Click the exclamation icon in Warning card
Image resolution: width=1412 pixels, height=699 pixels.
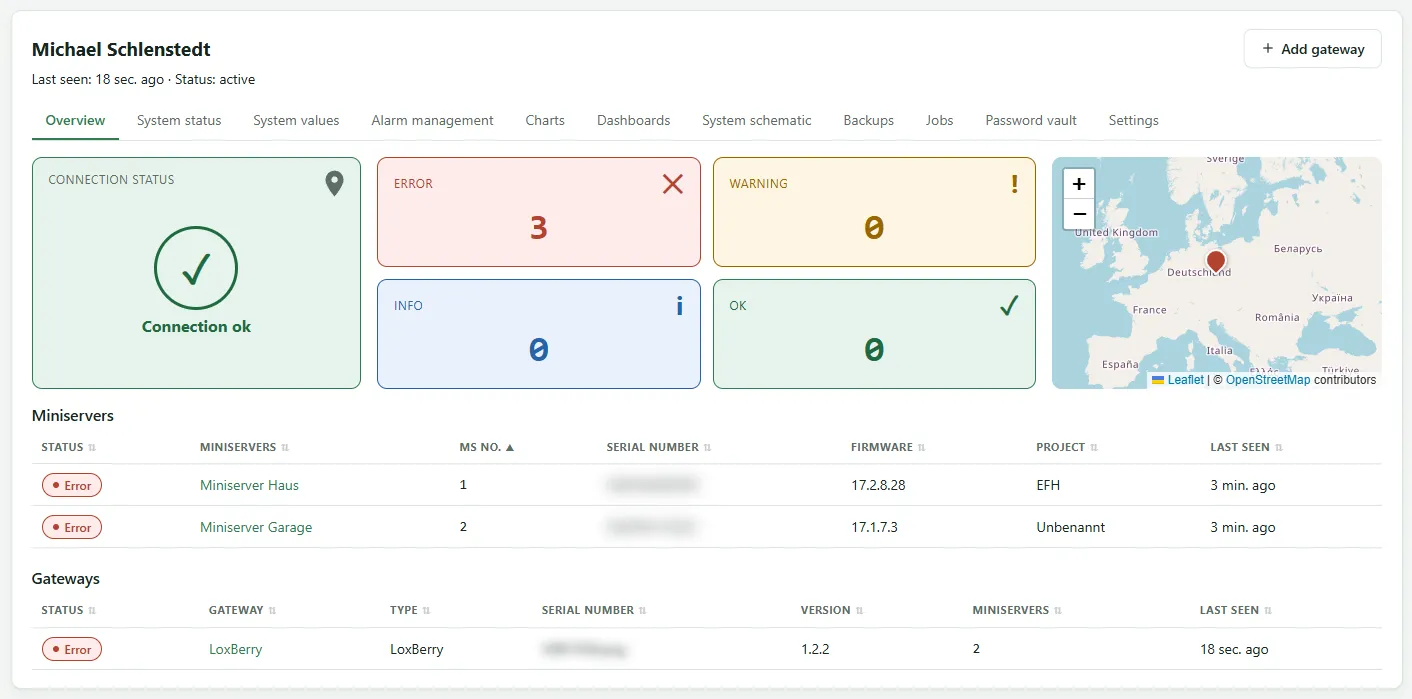pos(1014,184)
